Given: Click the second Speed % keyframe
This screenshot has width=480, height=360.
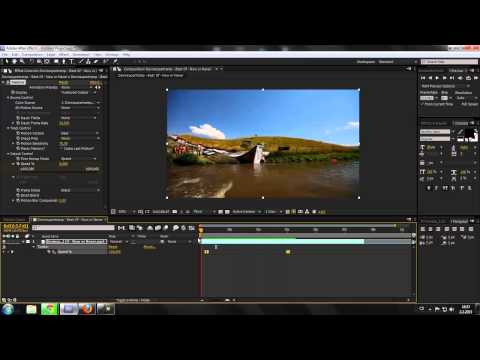Looking at the screenshot, I should coord(288,252).
